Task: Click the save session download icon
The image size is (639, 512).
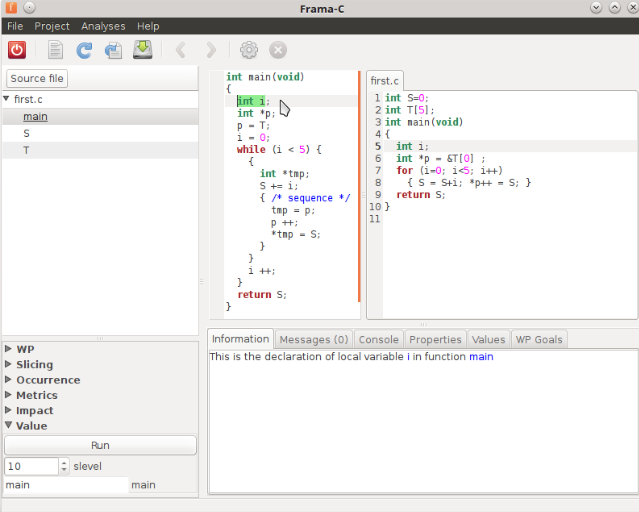Action: click(x=142, y=49)
